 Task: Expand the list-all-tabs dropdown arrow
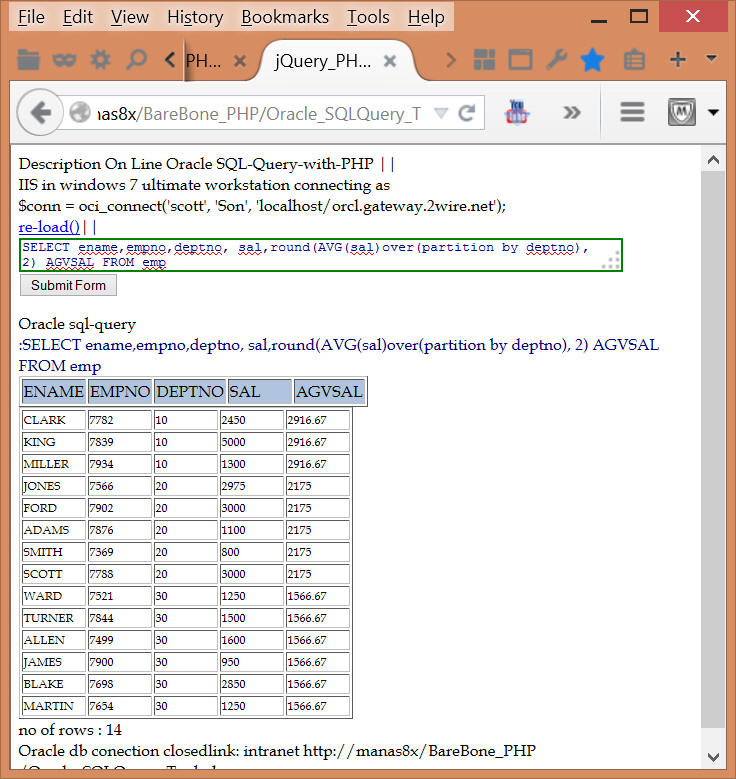click(x=711, y=58)
